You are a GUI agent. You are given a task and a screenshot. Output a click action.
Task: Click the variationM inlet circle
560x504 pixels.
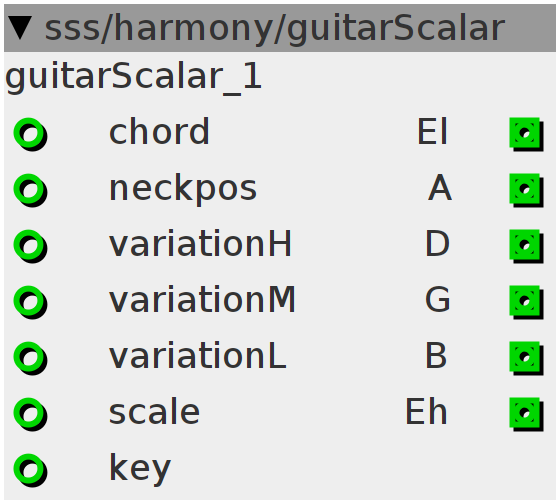pyautogui.click(x=30, y=302)
